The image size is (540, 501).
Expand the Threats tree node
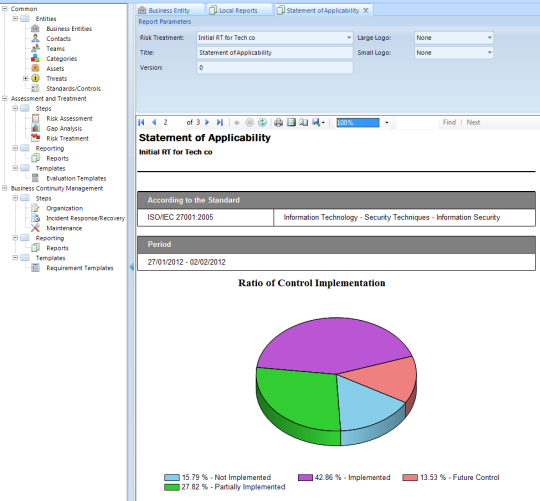pos(25,79)
